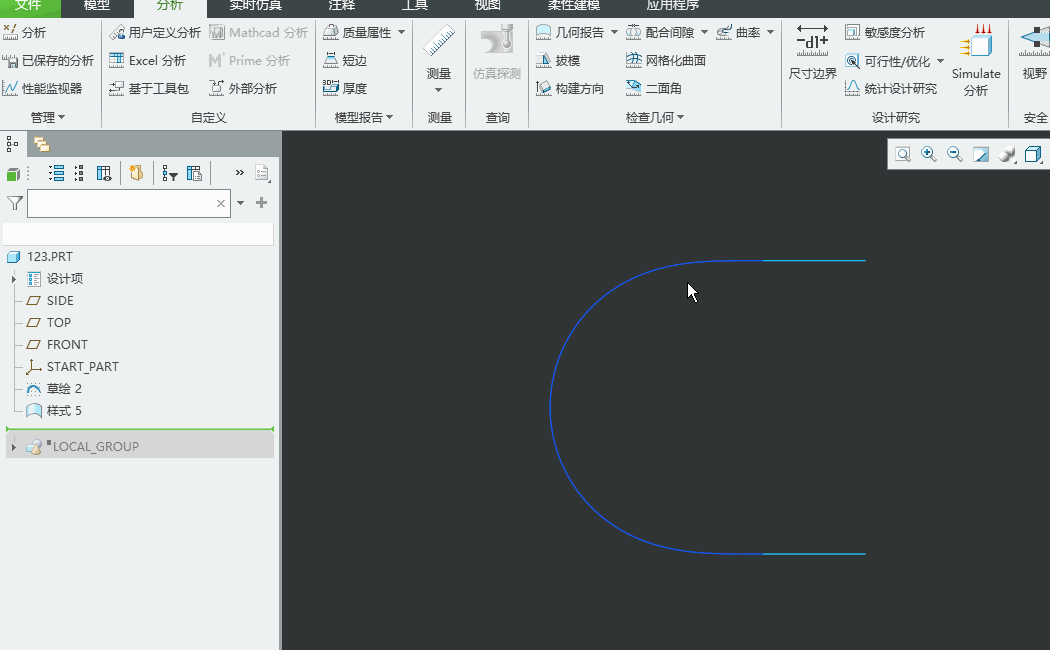Click the Refit zoom icon in graphics toolbar

pyautogui.click(x=903, y=155)
